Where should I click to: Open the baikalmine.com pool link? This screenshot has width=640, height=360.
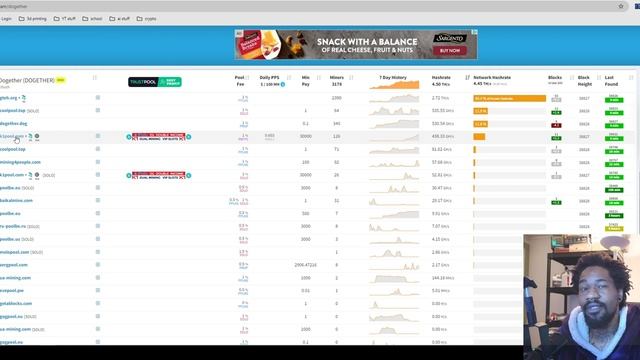click(16, 201)
